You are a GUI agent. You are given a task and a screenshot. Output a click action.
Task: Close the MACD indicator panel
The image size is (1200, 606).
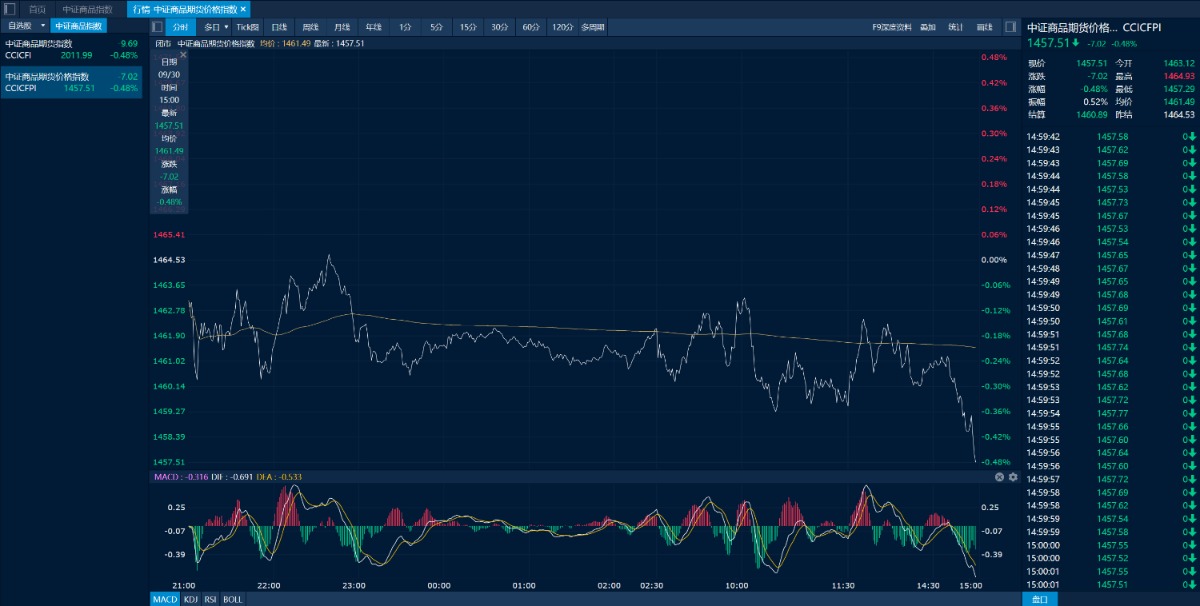999,477
